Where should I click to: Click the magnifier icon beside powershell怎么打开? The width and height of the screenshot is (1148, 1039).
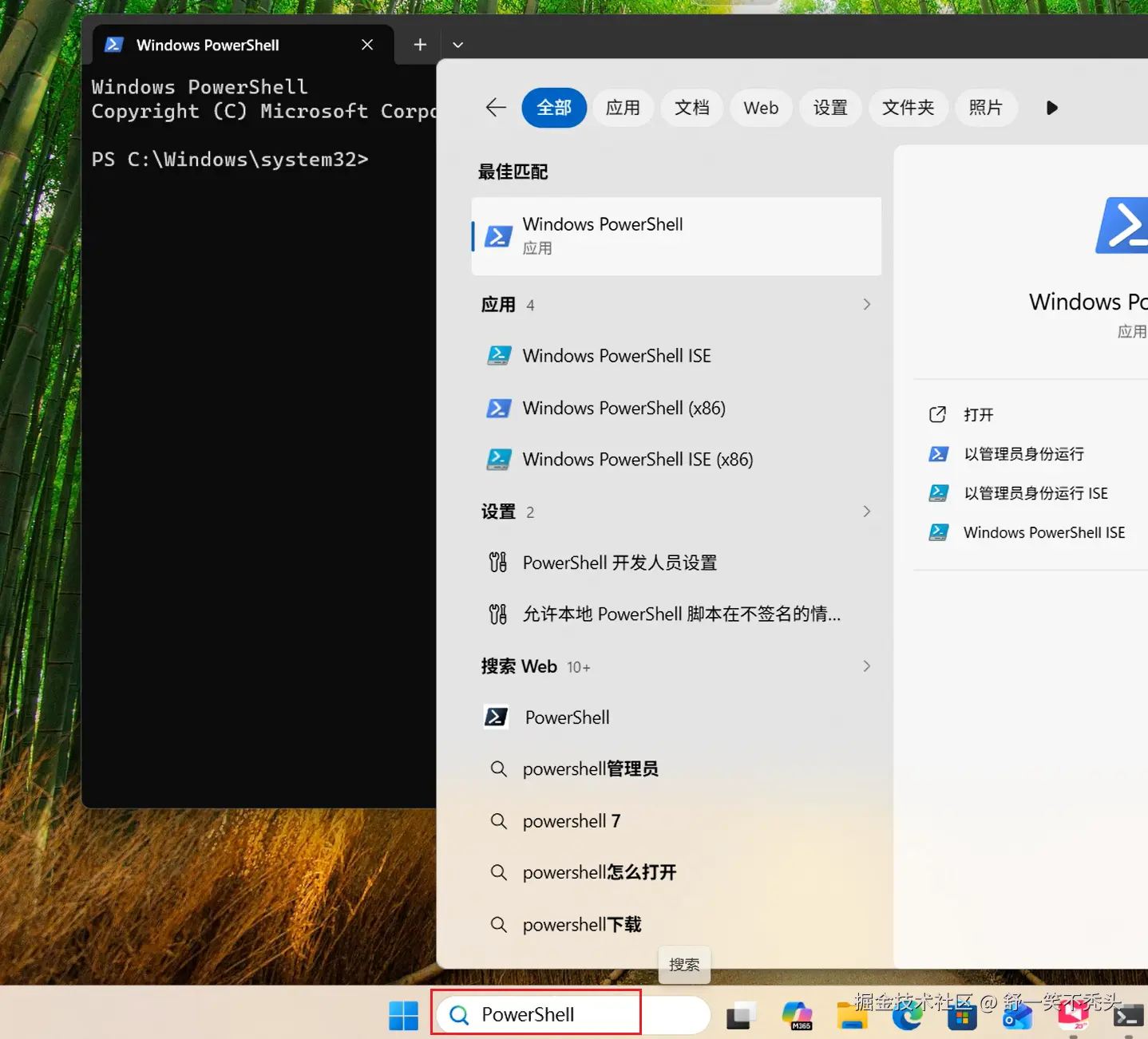(498, 873)
